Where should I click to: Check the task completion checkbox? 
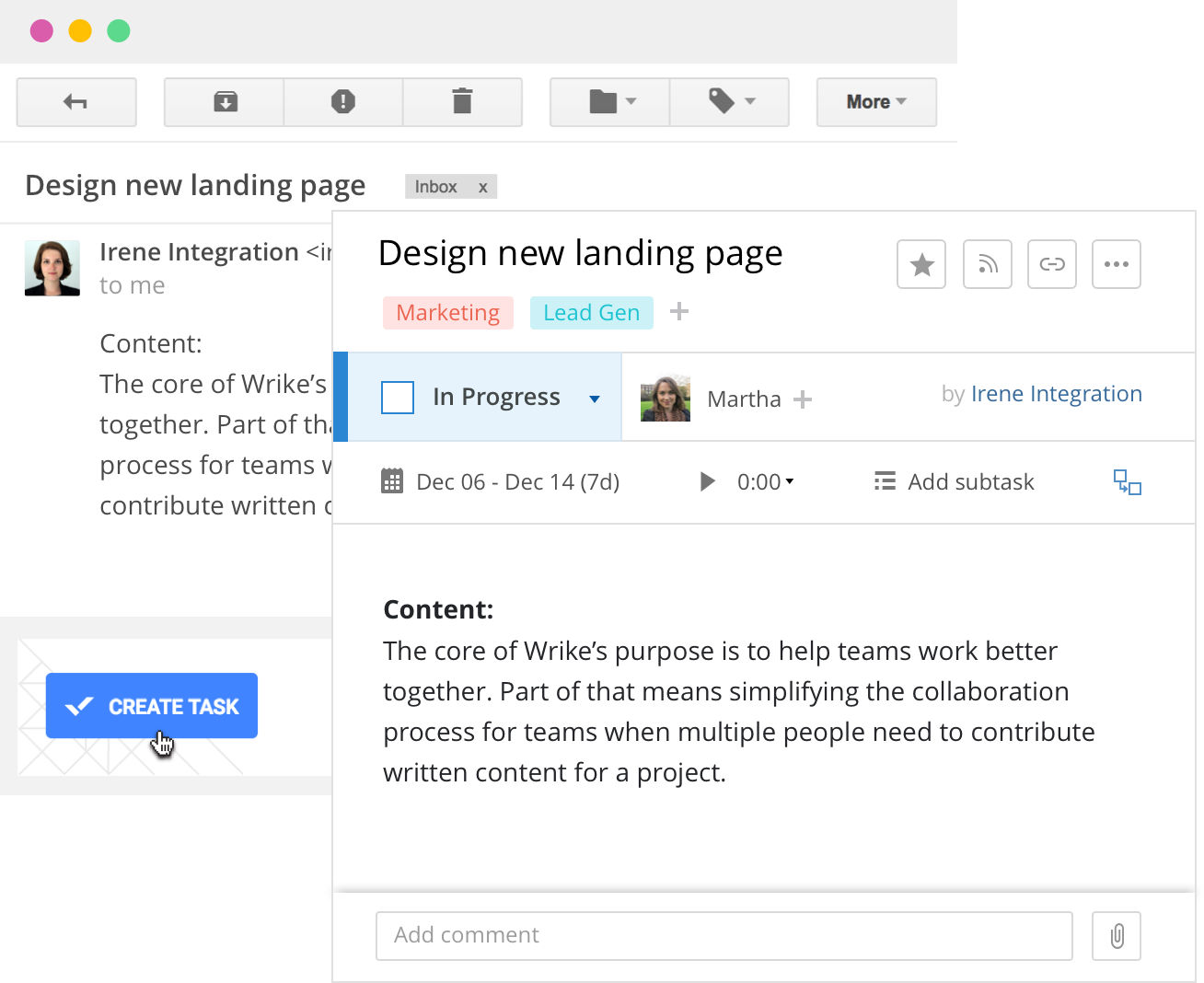pyautogui.click(x=398, y=398)
